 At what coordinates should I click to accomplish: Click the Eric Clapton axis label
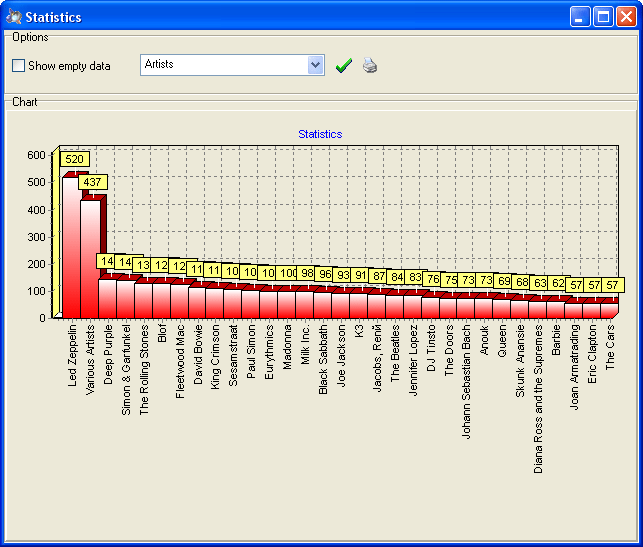click(x=593, y=354)
